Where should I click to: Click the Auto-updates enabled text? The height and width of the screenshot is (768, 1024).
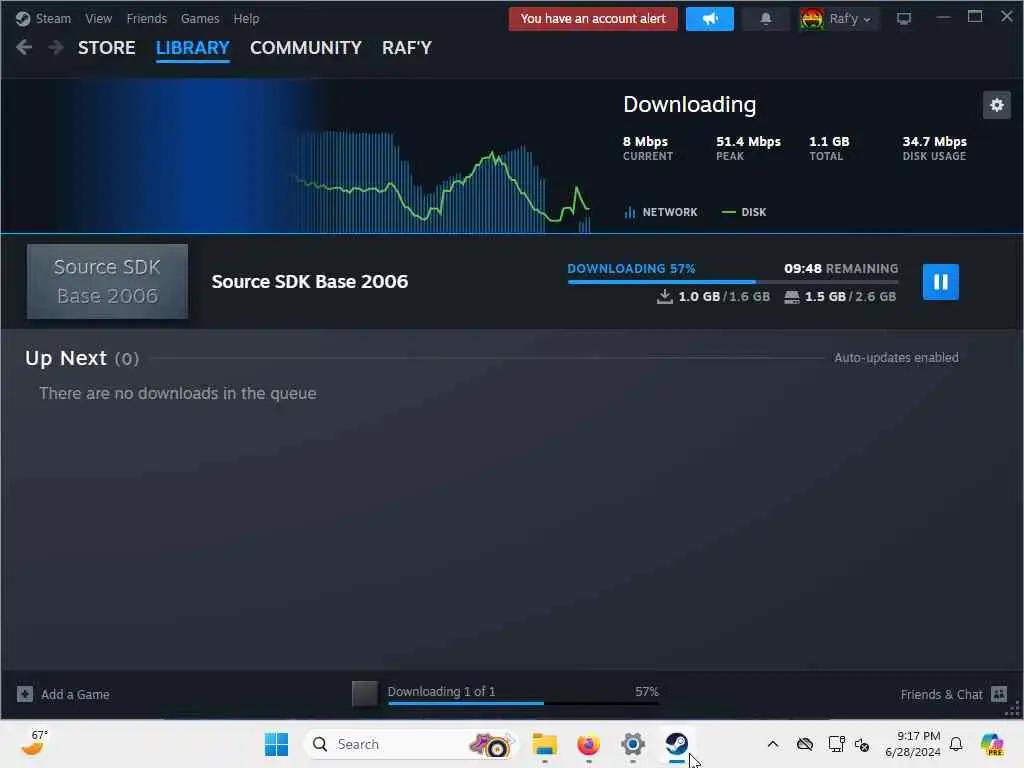[x=896, y=357]
